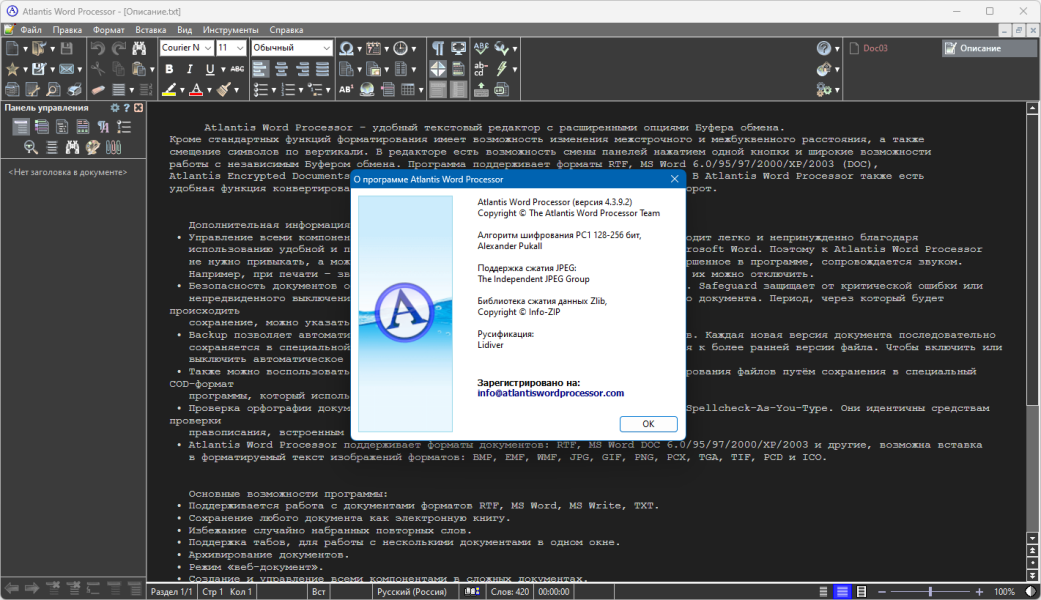Click OK in the About dialog
1041x600 pixels.
coord(648,423)
